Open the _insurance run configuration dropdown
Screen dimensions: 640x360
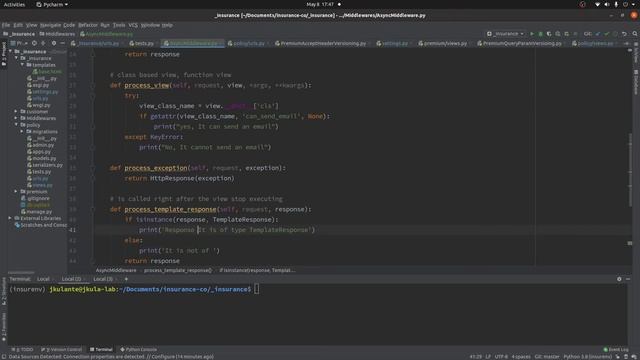pyautogui.click(x=505, y=34)
